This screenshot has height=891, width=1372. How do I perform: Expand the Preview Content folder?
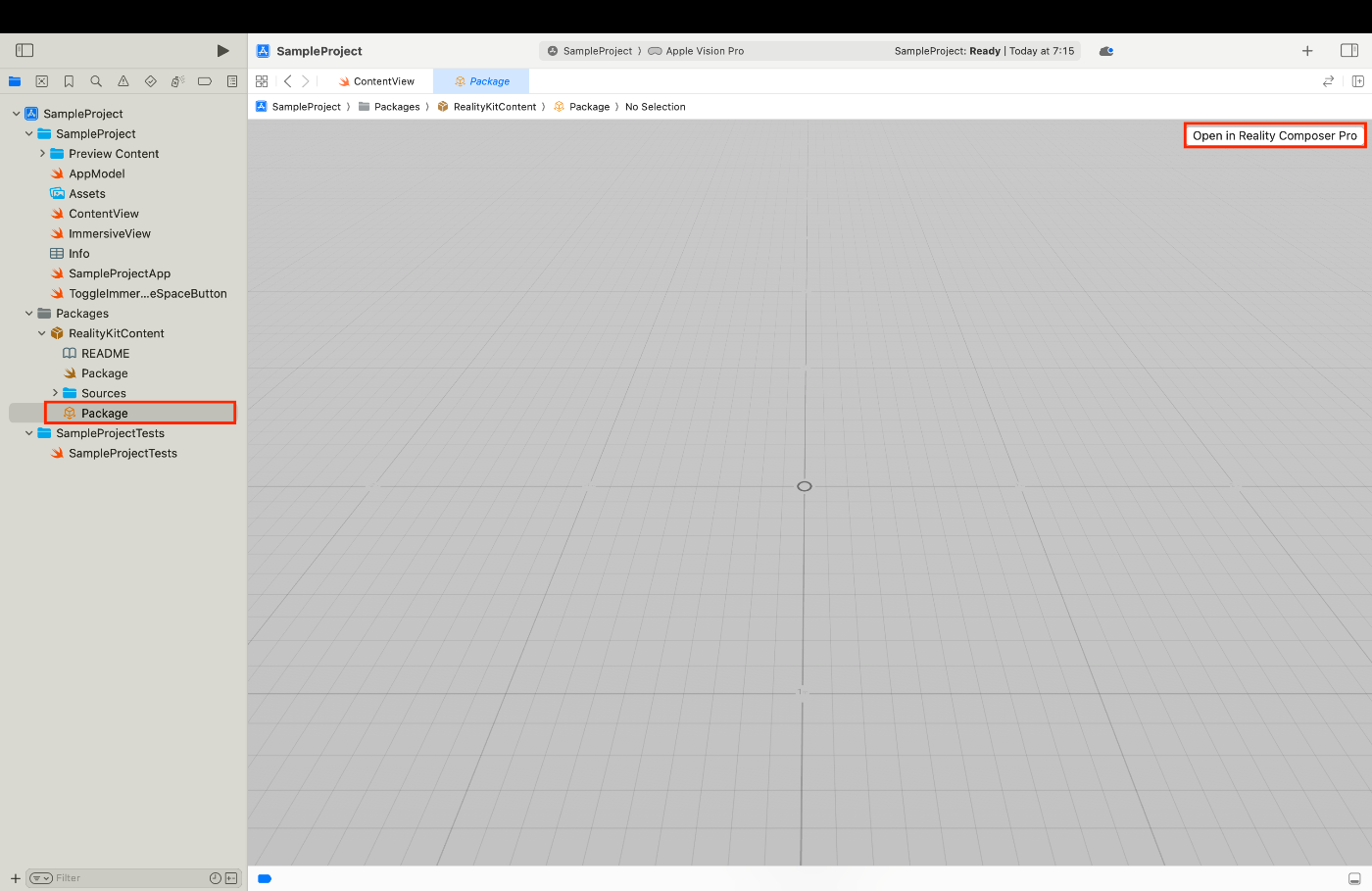42,154
